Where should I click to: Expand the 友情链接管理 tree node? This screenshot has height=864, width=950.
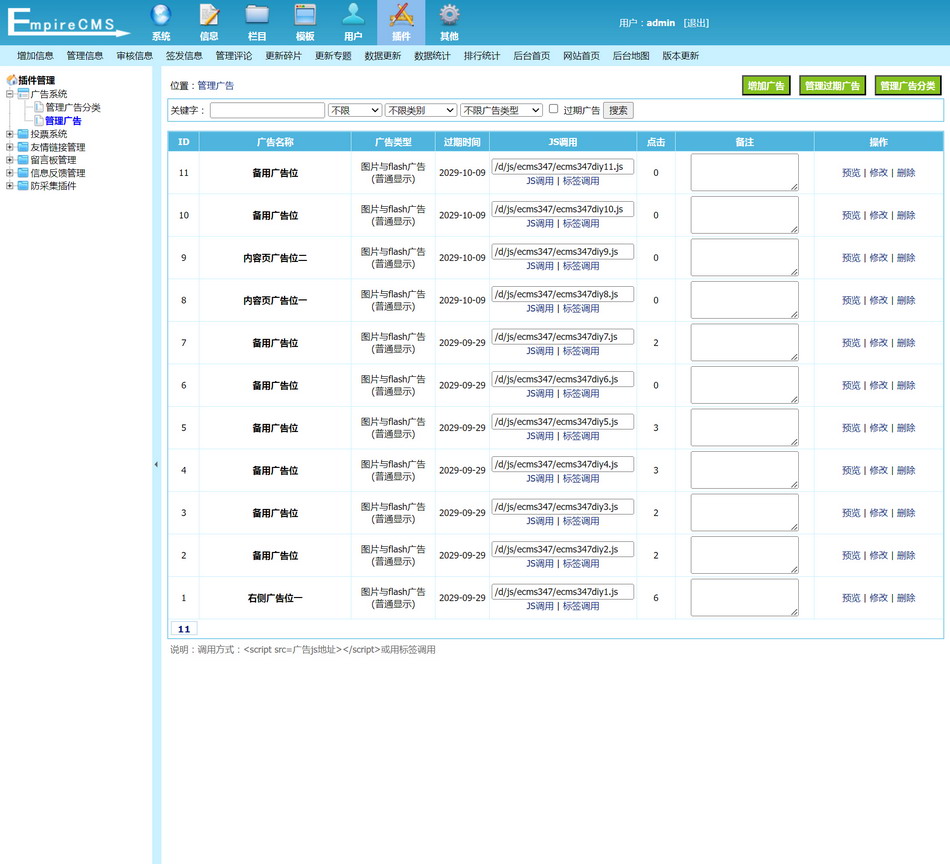[10, 147]
